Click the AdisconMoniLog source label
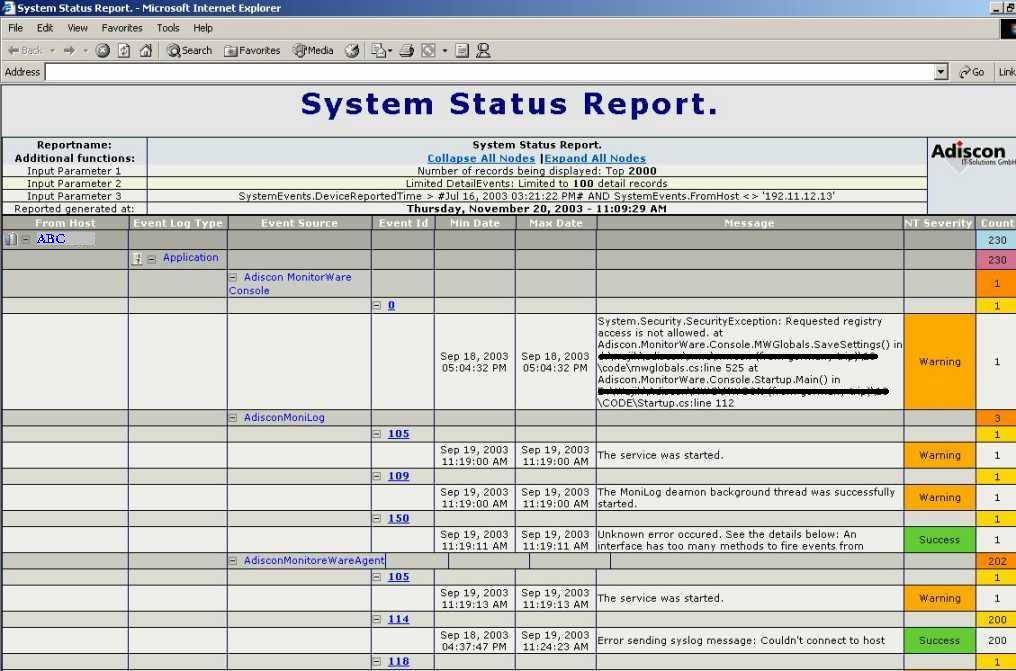 pos(284,417)
